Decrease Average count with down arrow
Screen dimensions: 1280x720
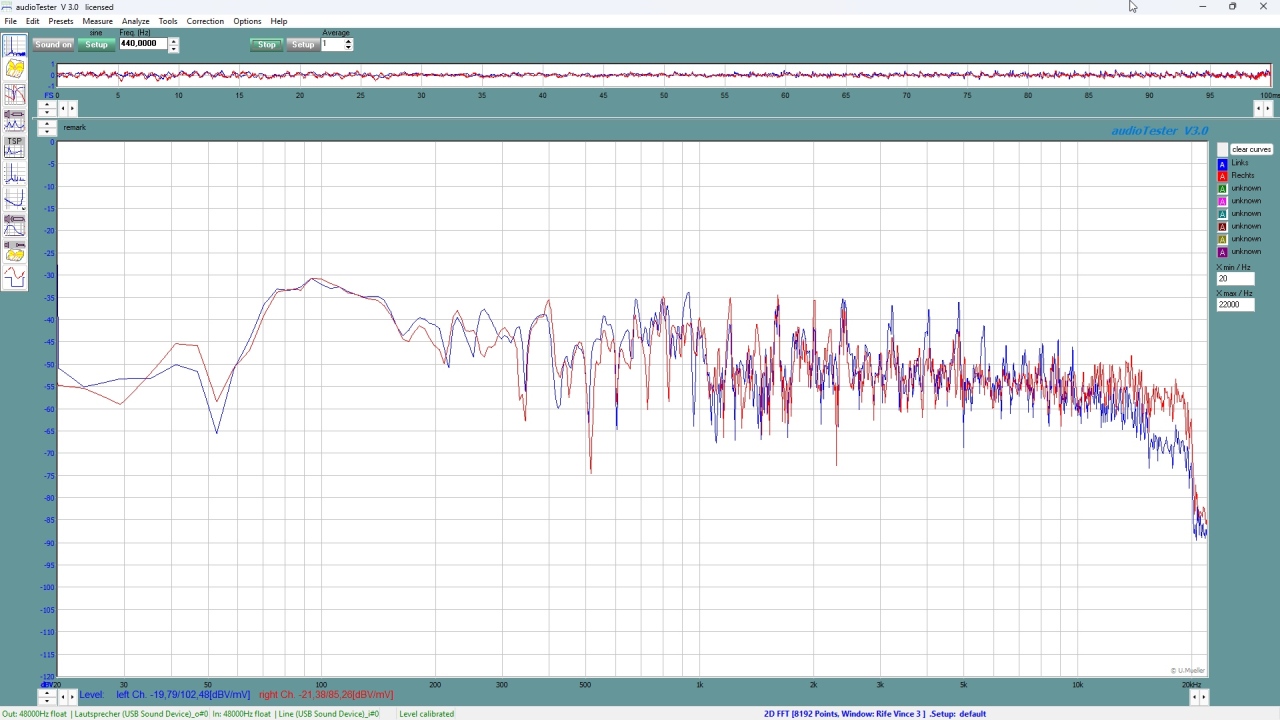click(x=348, y=48)
